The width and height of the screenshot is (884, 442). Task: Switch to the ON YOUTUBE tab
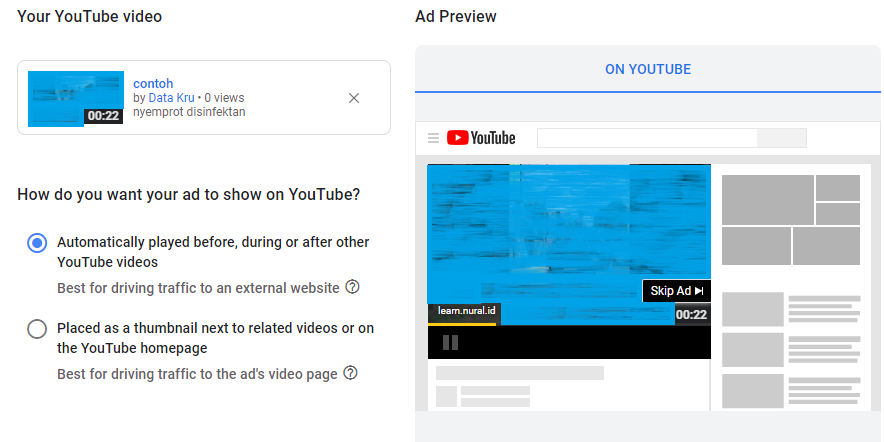point(648,69)
